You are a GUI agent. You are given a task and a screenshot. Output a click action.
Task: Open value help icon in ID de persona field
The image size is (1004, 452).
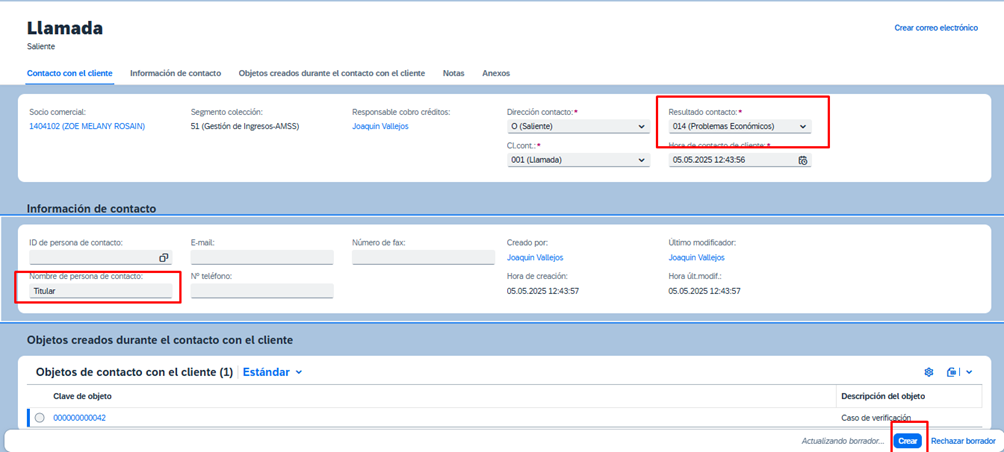pos(163,258)
